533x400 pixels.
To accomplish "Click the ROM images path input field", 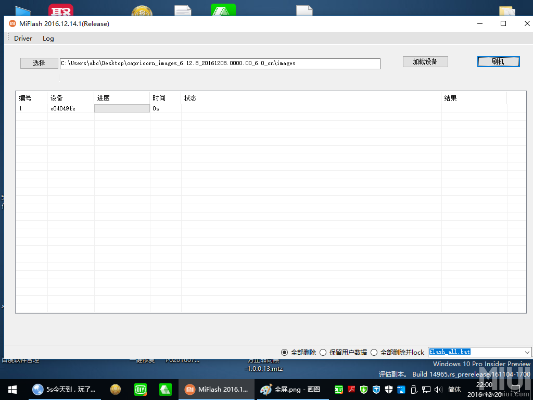I will point(220,63).
